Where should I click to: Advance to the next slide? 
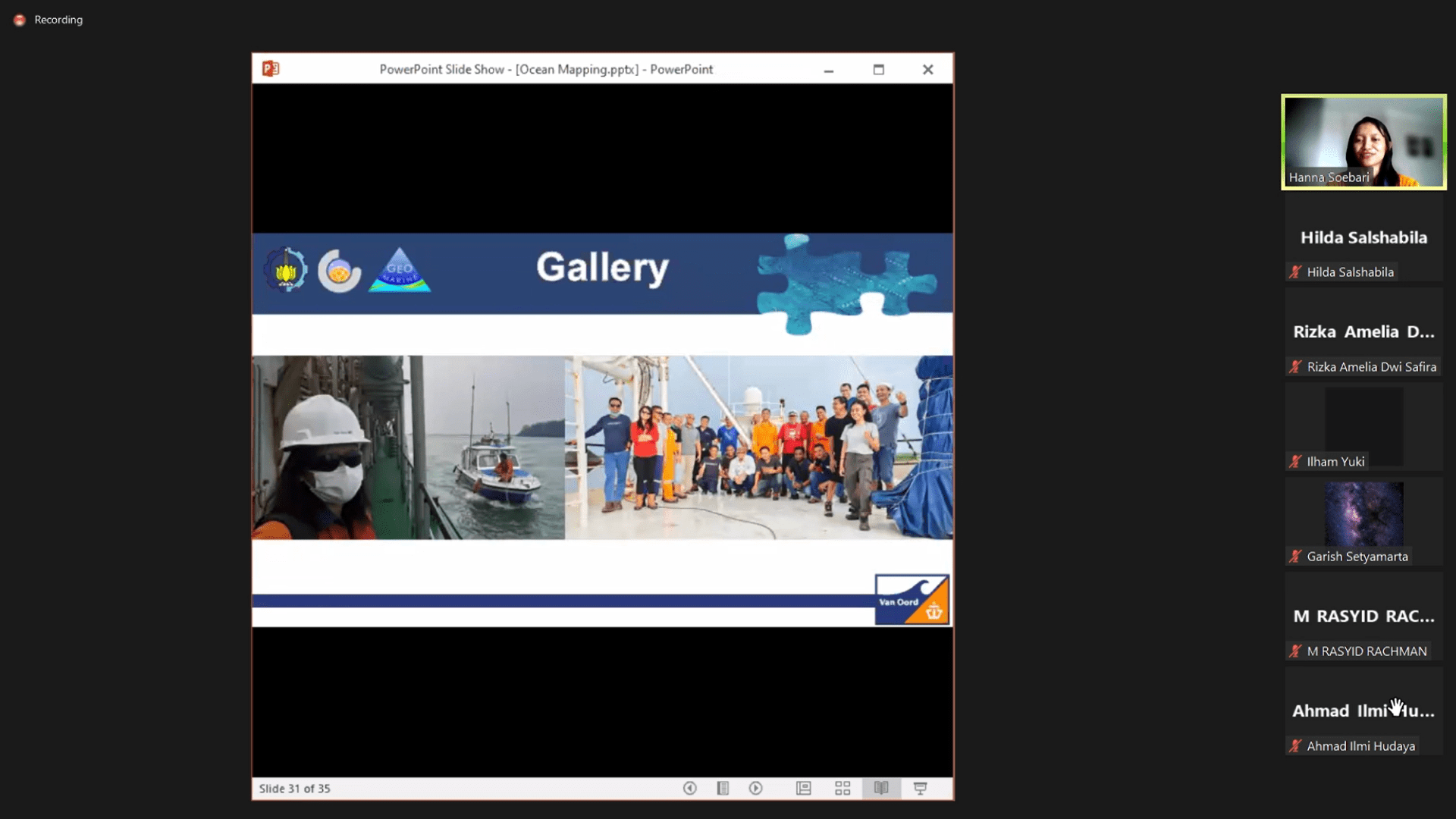point(755,789)
